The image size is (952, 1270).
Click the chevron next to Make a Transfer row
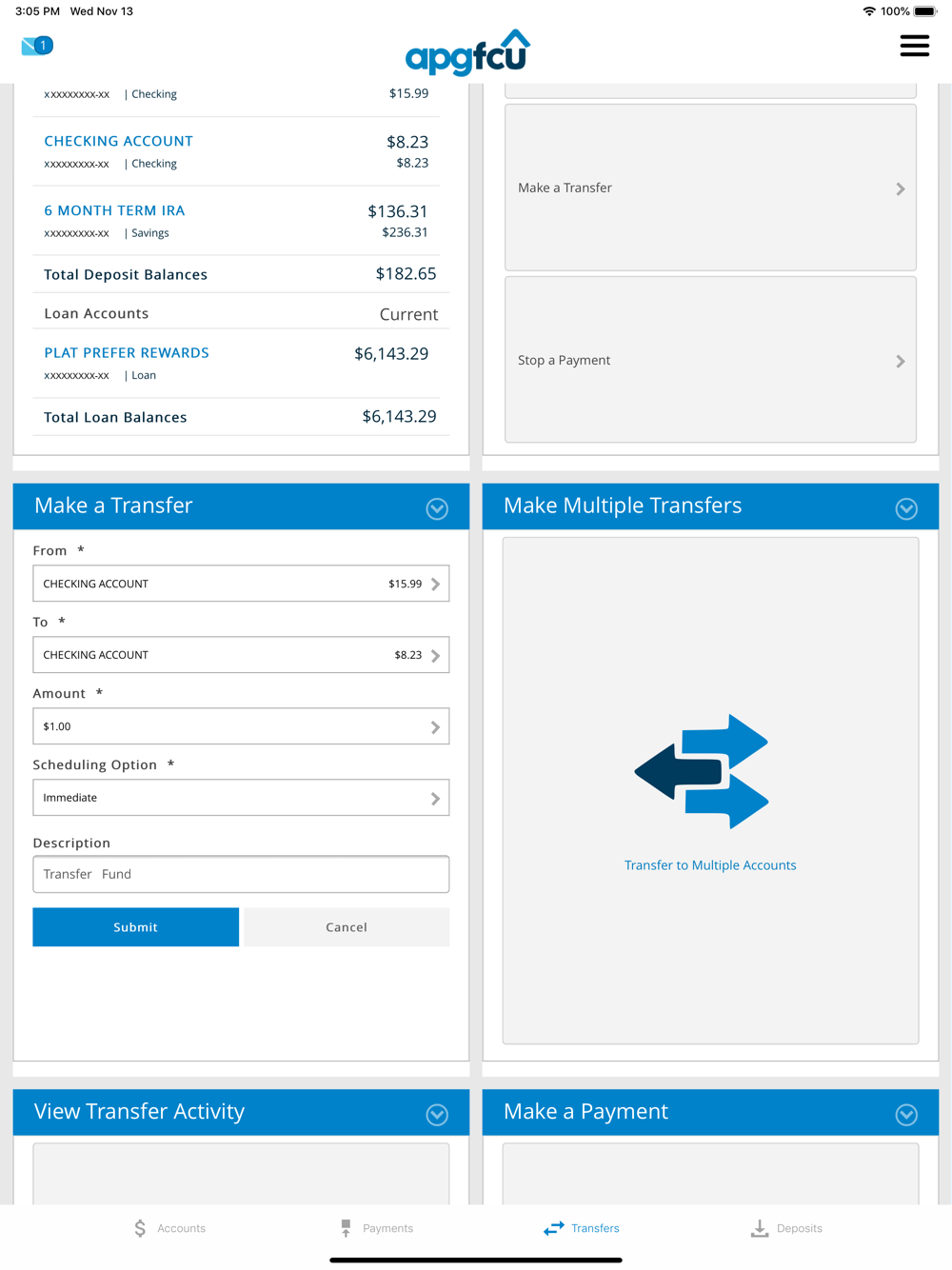coord(901,189)
